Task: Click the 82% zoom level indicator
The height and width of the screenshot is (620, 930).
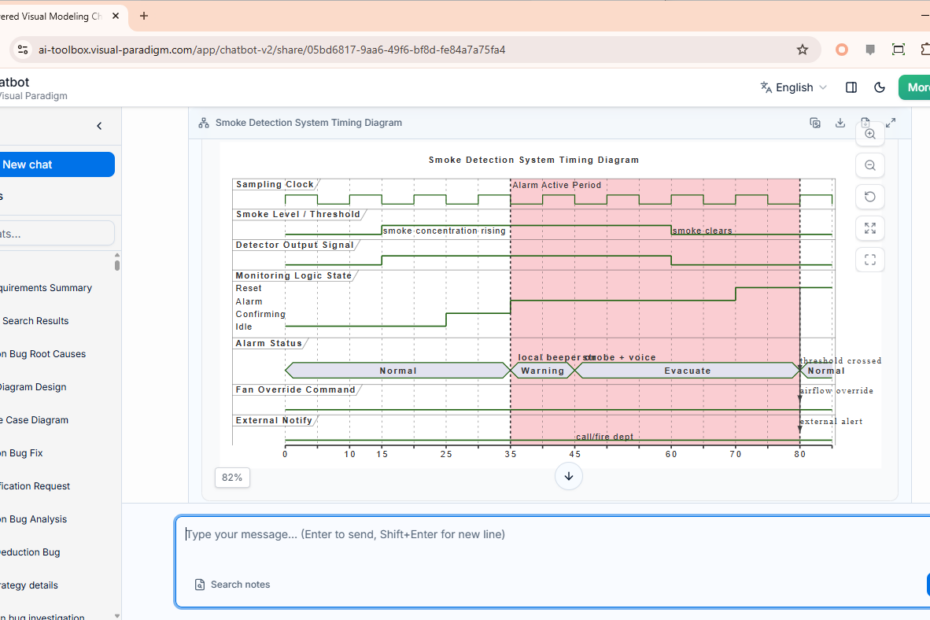Action: tap(232, 478)
